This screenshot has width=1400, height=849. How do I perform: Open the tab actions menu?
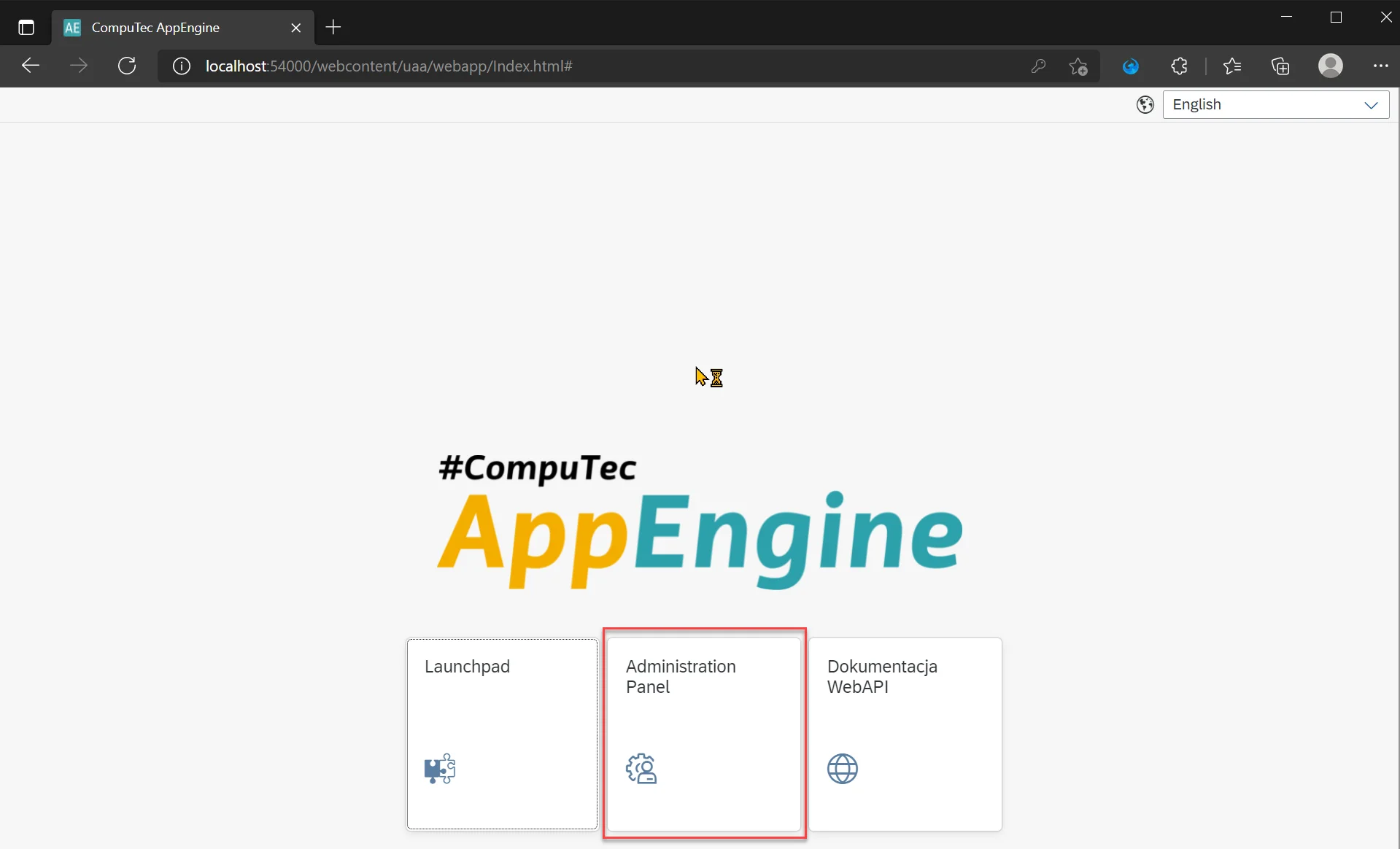tap(26, 28)
